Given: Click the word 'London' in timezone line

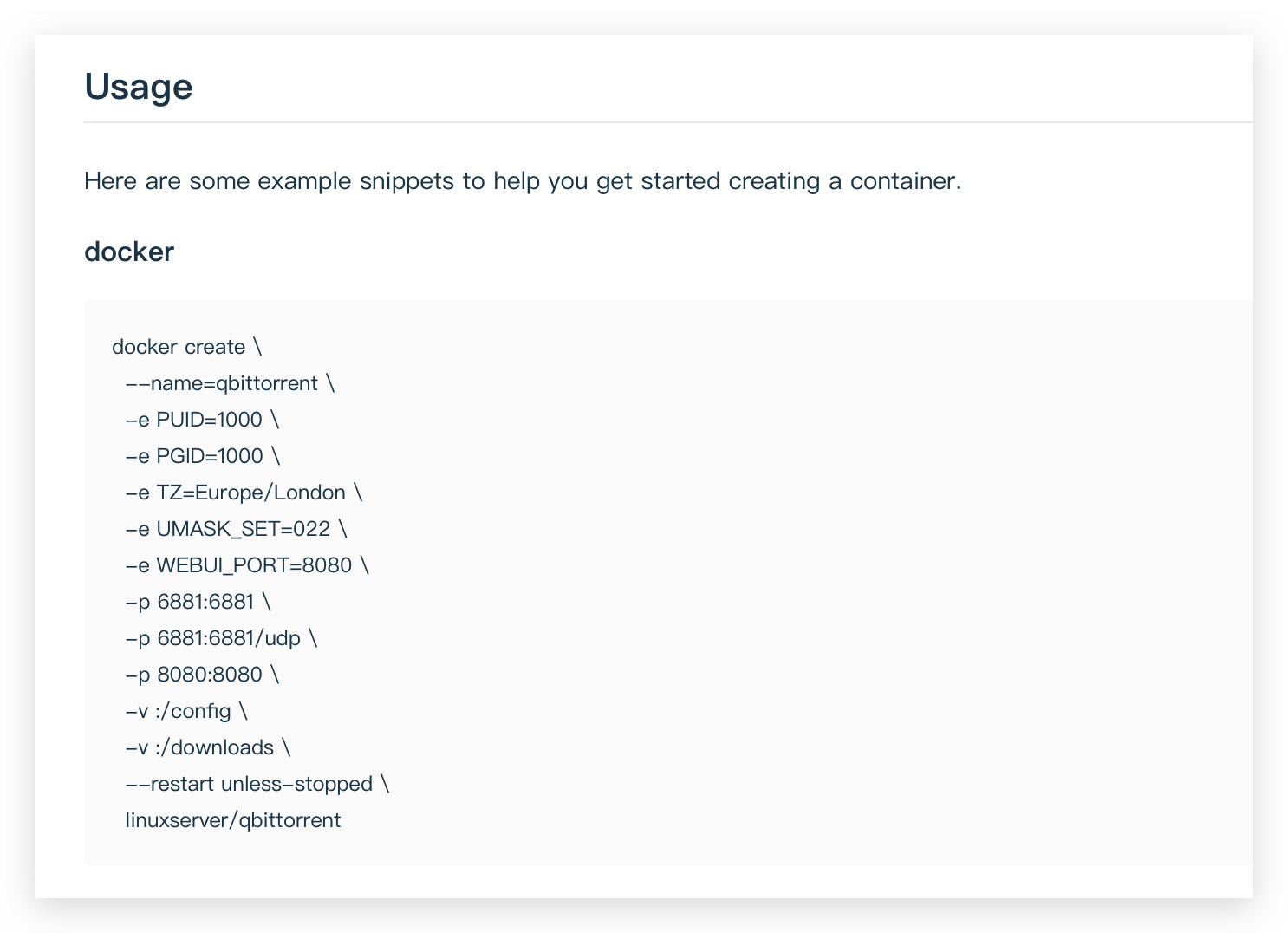Looking at the screenshot, I should (309, 493).
